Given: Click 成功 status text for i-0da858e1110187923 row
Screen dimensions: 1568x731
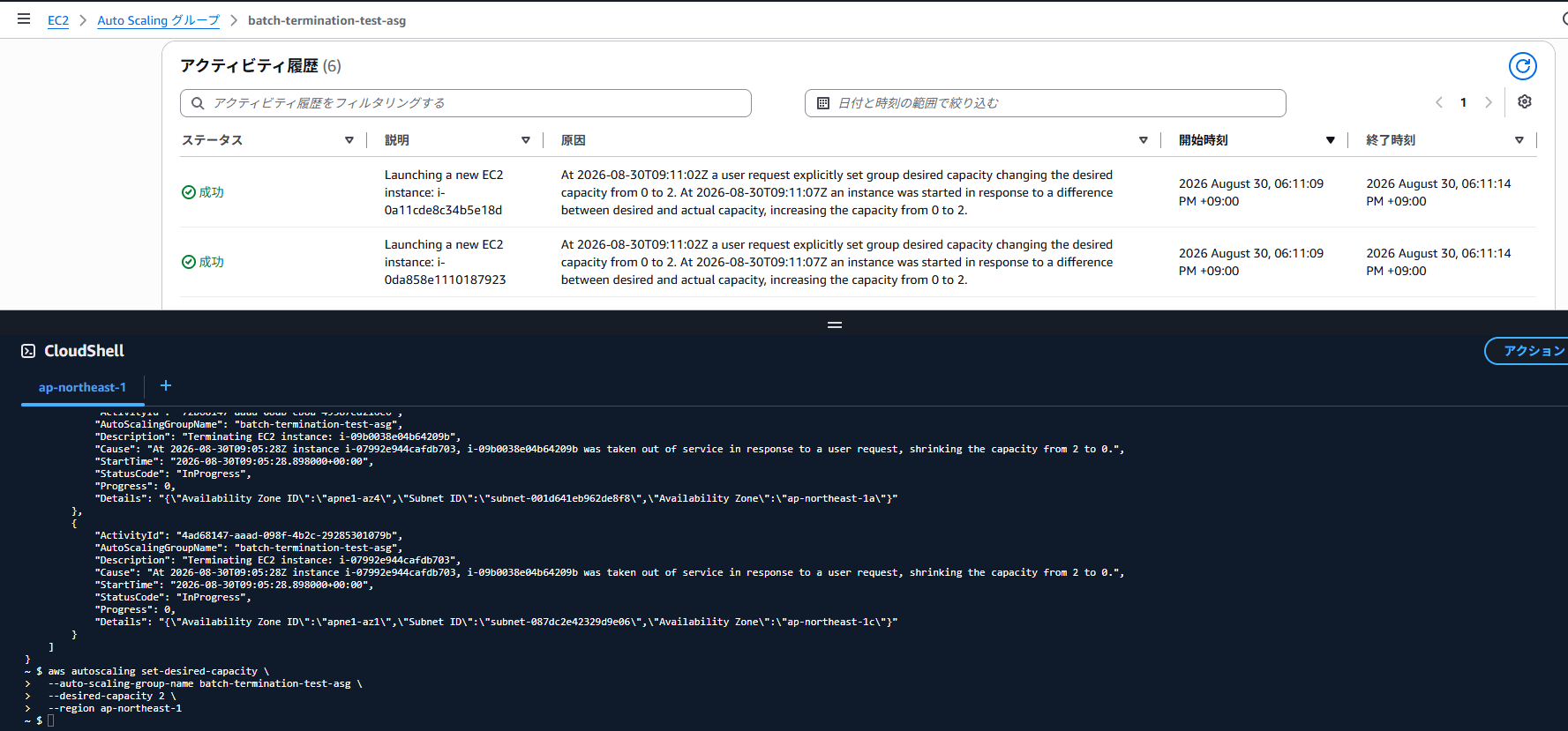Looking at the screenshot, I should [212, 262].
